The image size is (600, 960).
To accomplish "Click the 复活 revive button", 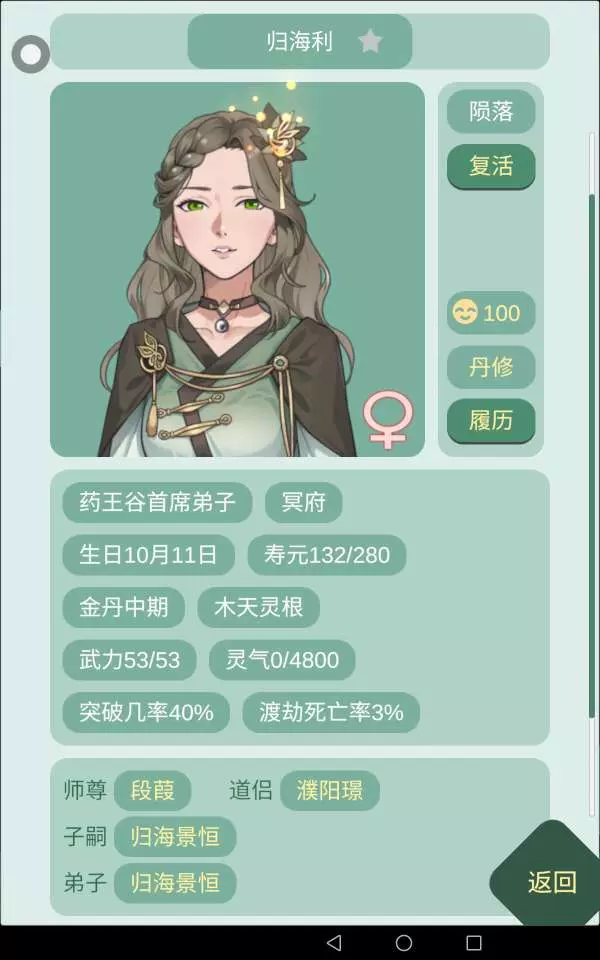I will [491, 166].
